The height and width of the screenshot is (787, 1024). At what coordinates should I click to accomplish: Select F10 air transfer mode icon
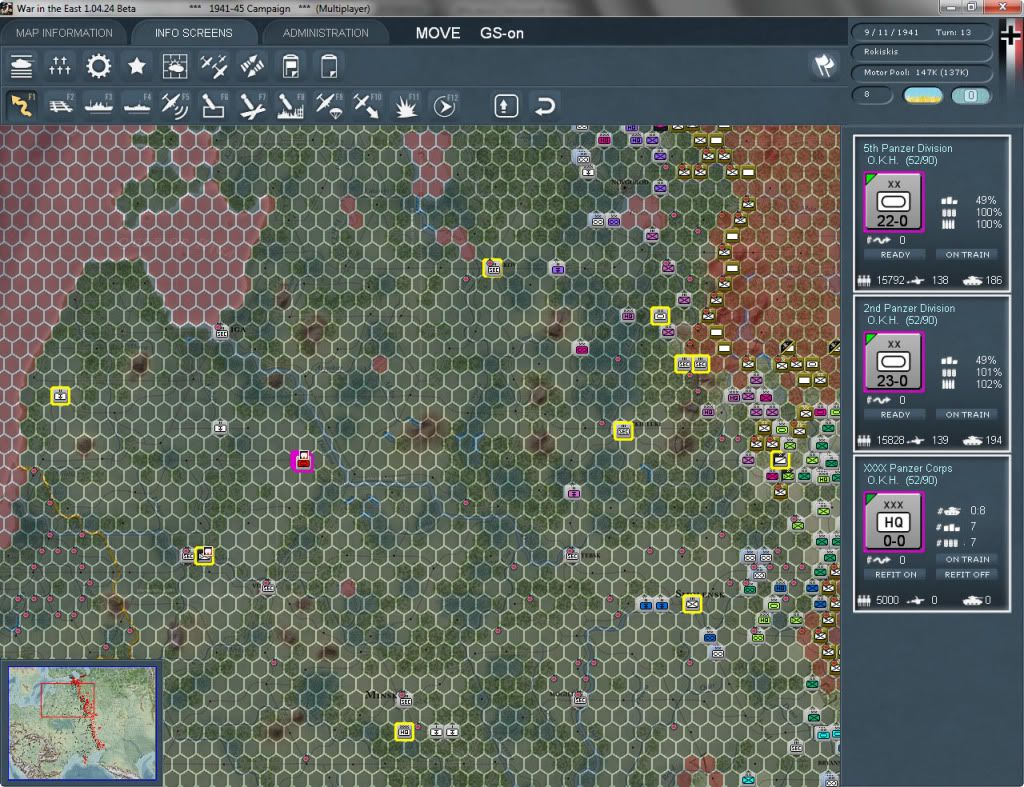click(367, 106)
